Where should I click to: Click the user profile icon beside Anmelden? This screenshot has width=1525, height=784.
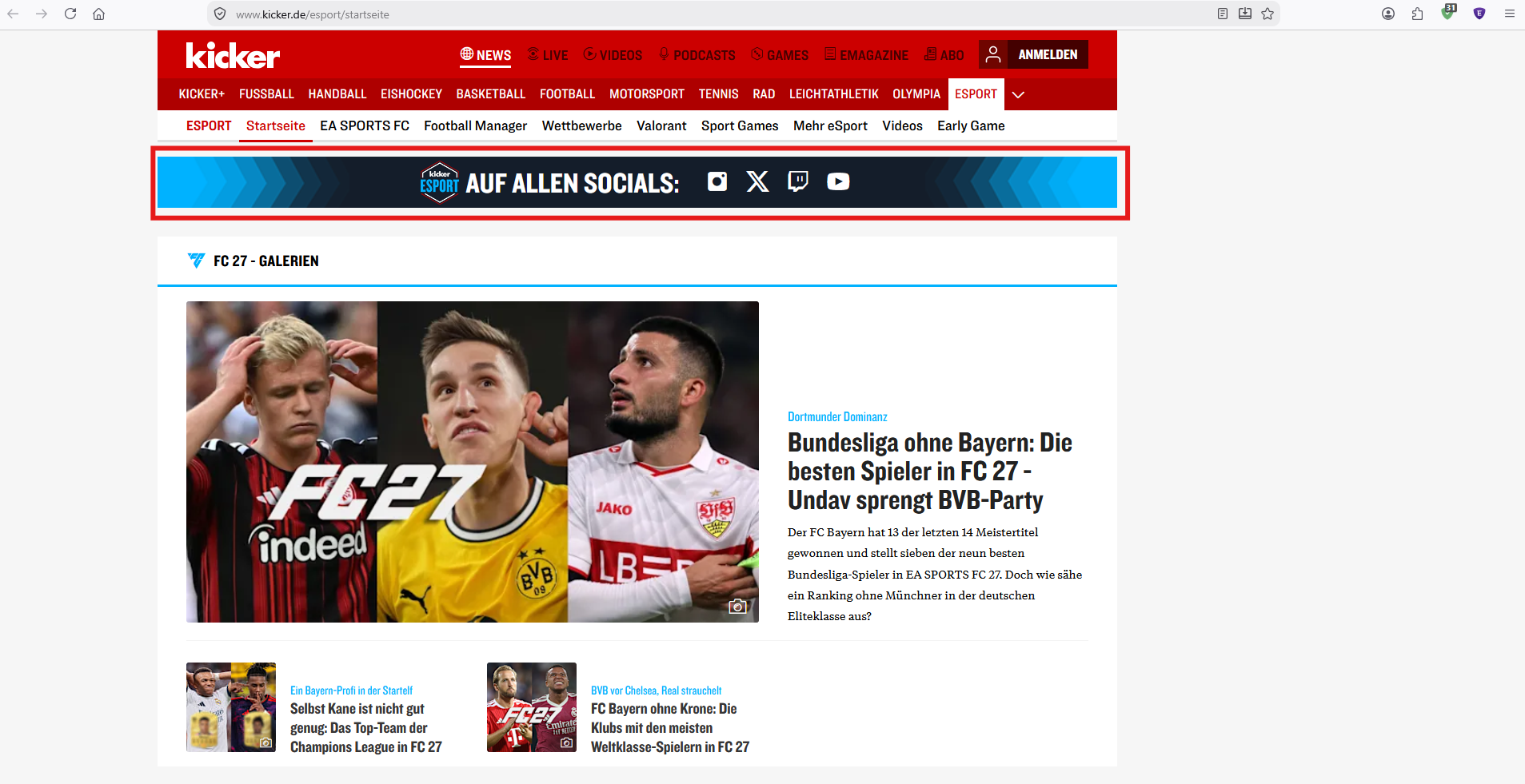click(993, 54)
